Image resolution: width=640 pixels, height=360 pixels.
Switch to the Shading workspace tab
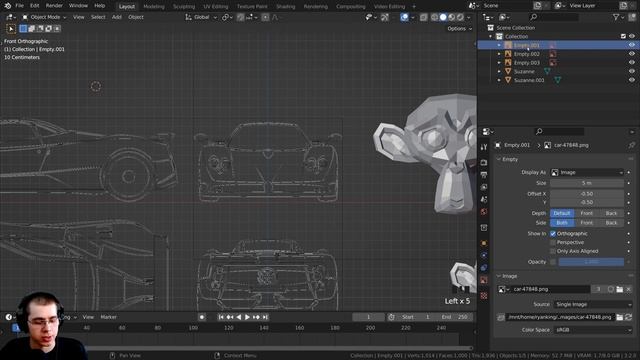[x=285, y=7]
